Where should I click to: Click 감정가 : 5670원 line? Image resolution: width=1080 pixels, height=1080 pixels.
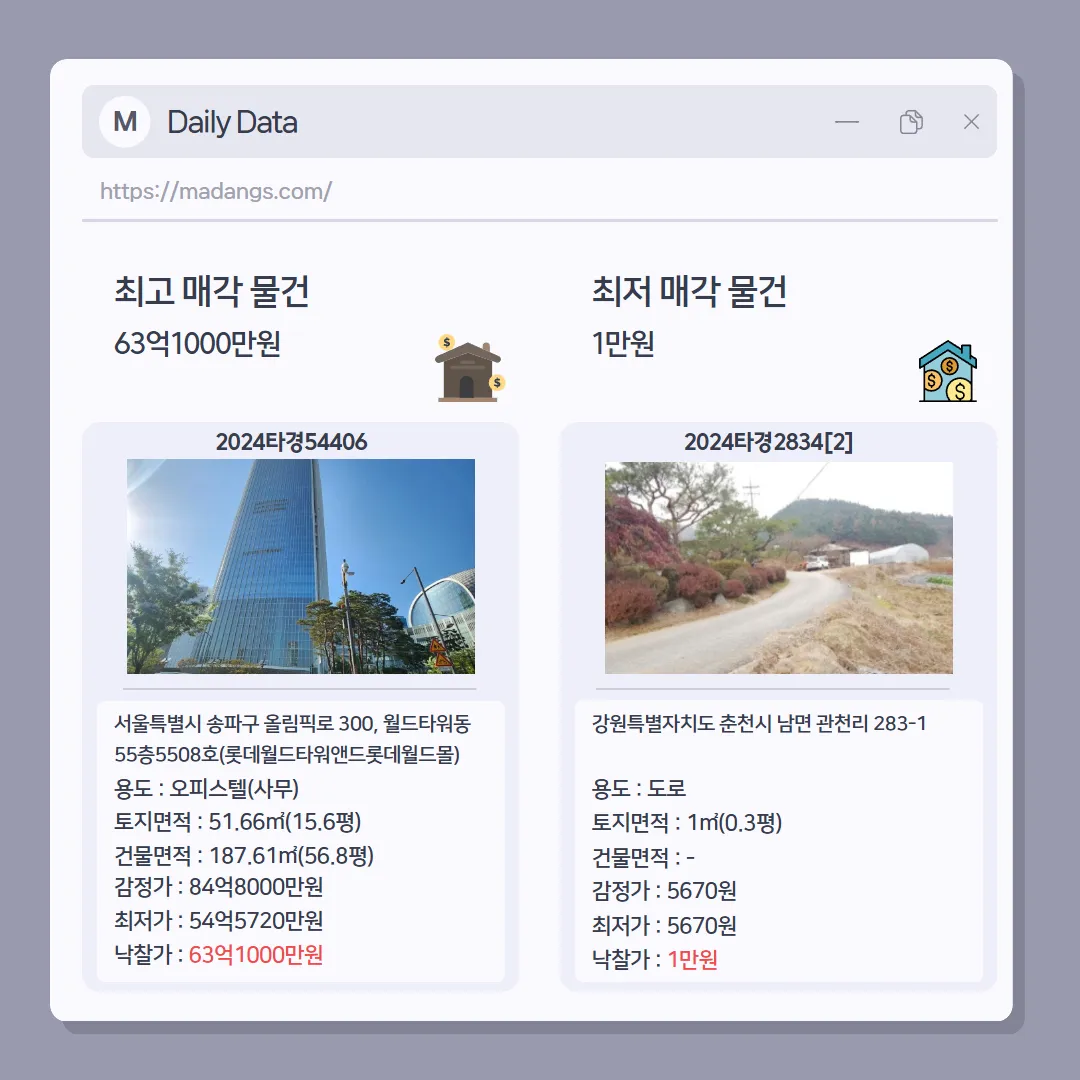point(664,891)
